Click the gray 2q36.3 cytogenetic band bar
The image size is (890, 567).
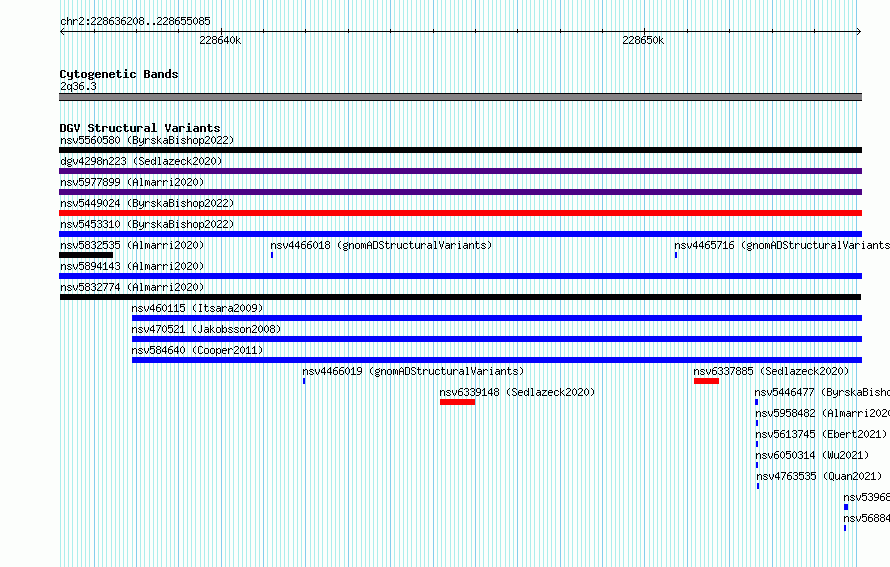(x=460, y=97)
